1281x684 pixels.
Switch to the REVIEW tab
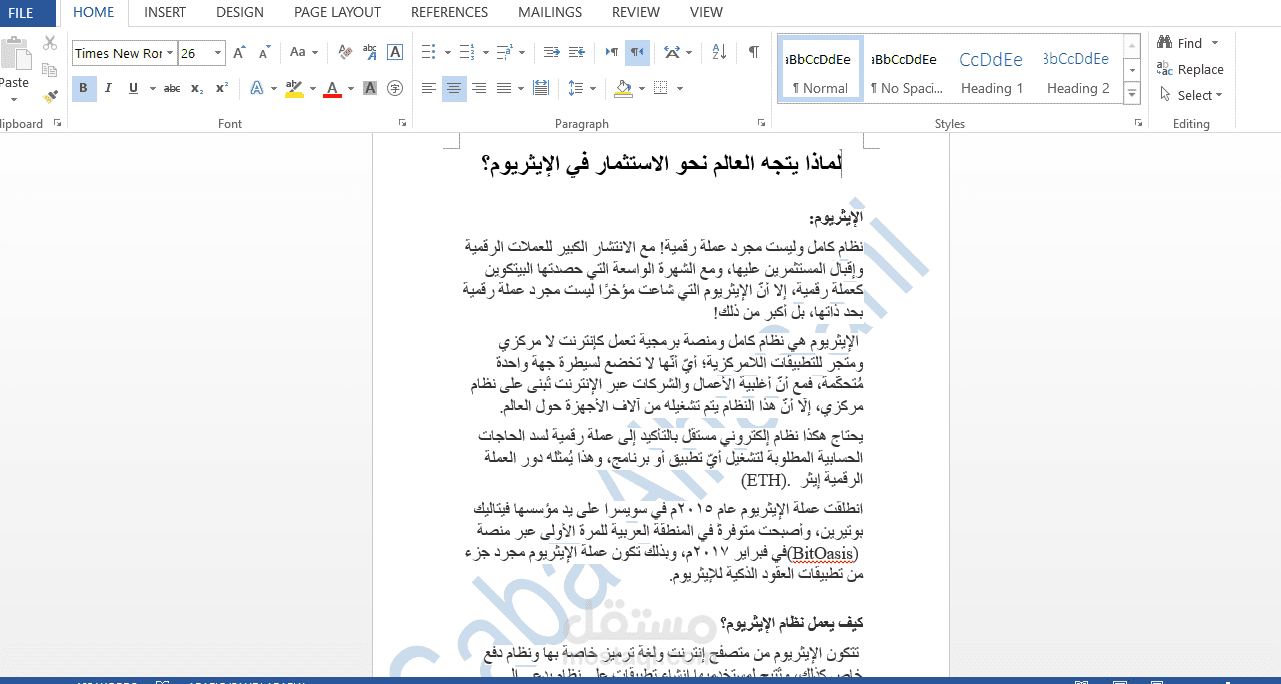click(636, 12)
